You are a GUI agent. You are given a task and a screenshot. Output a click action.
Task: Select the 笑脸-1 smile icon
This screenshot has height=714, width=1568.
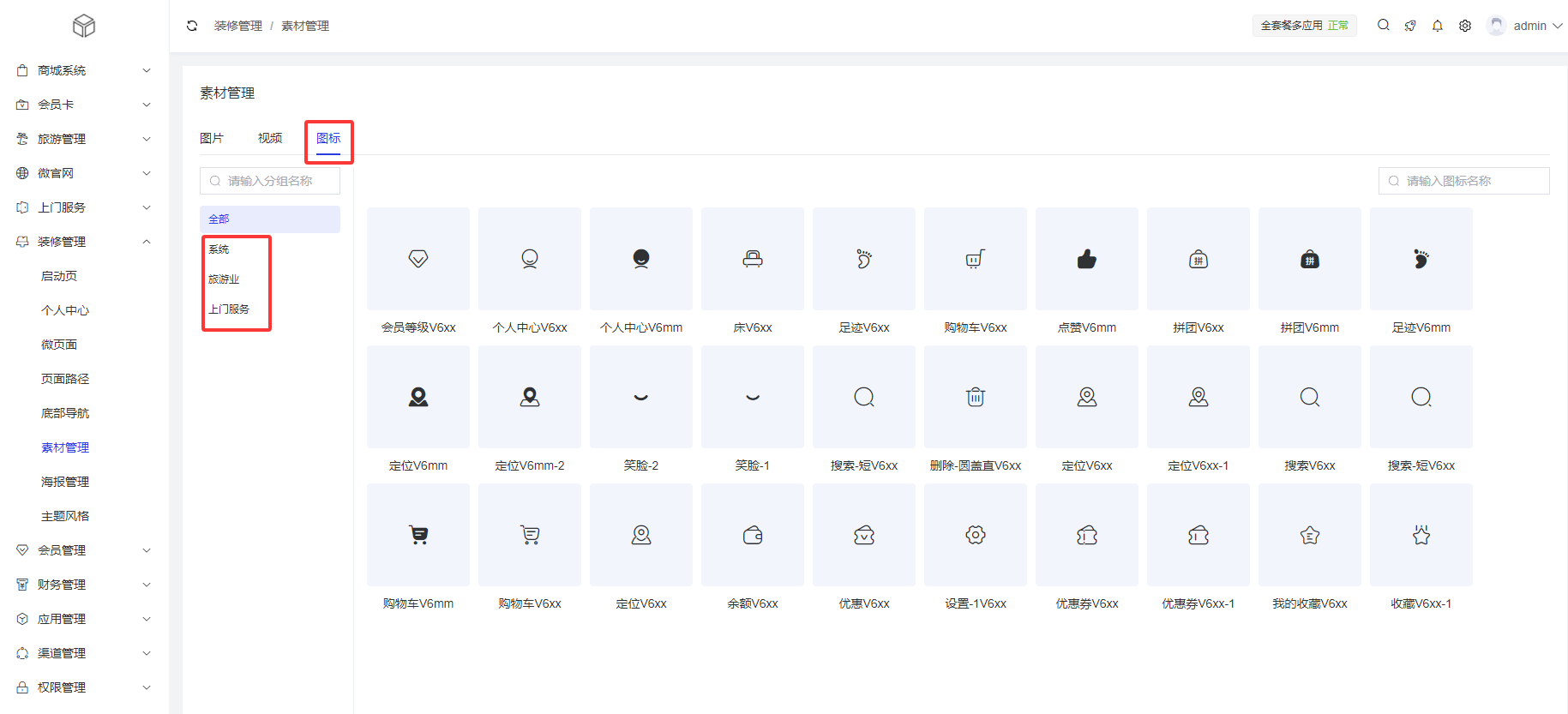pyautogui.click(x=753, y=397)
